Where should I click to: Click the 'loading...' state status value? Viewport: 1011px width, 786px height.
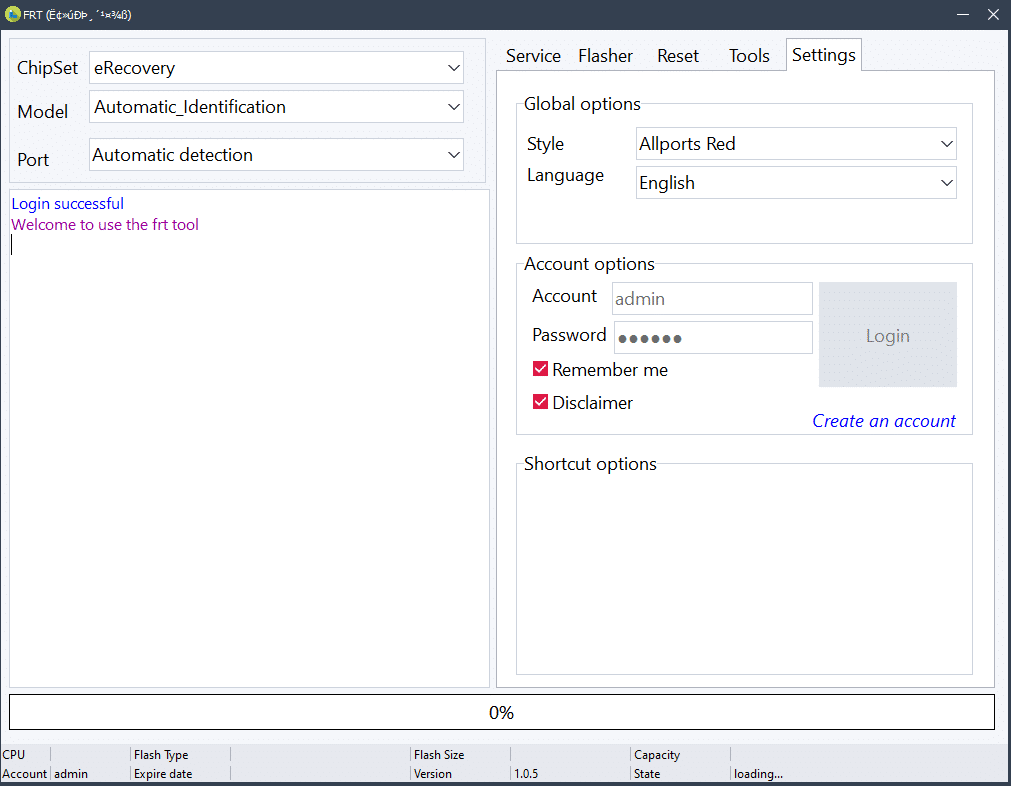pyautogui.click(x=758, y=774)
